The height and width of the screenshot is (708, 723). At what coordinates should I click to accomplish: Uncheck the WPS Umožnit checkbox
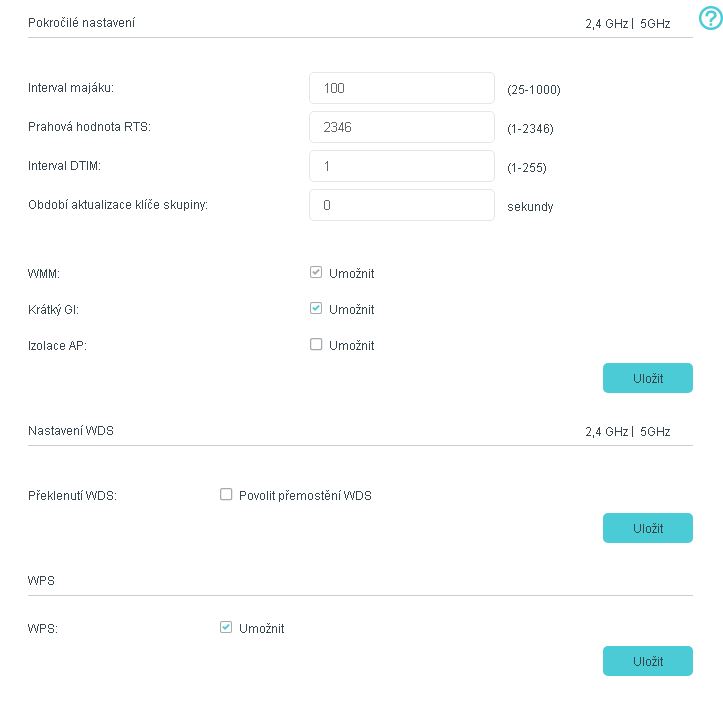(x=226, y=628)
